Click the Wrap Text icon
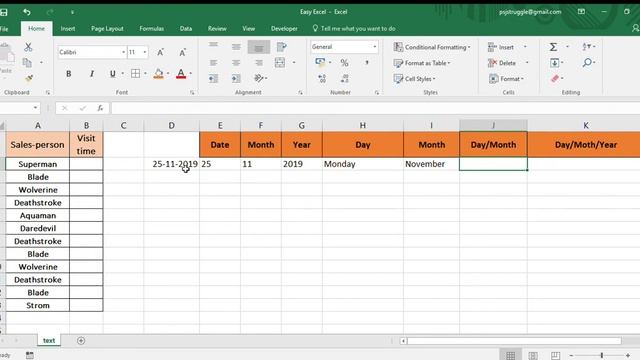The height and width of the screenshot is (360, 640). pyautogui.click(x=281, y=47)
